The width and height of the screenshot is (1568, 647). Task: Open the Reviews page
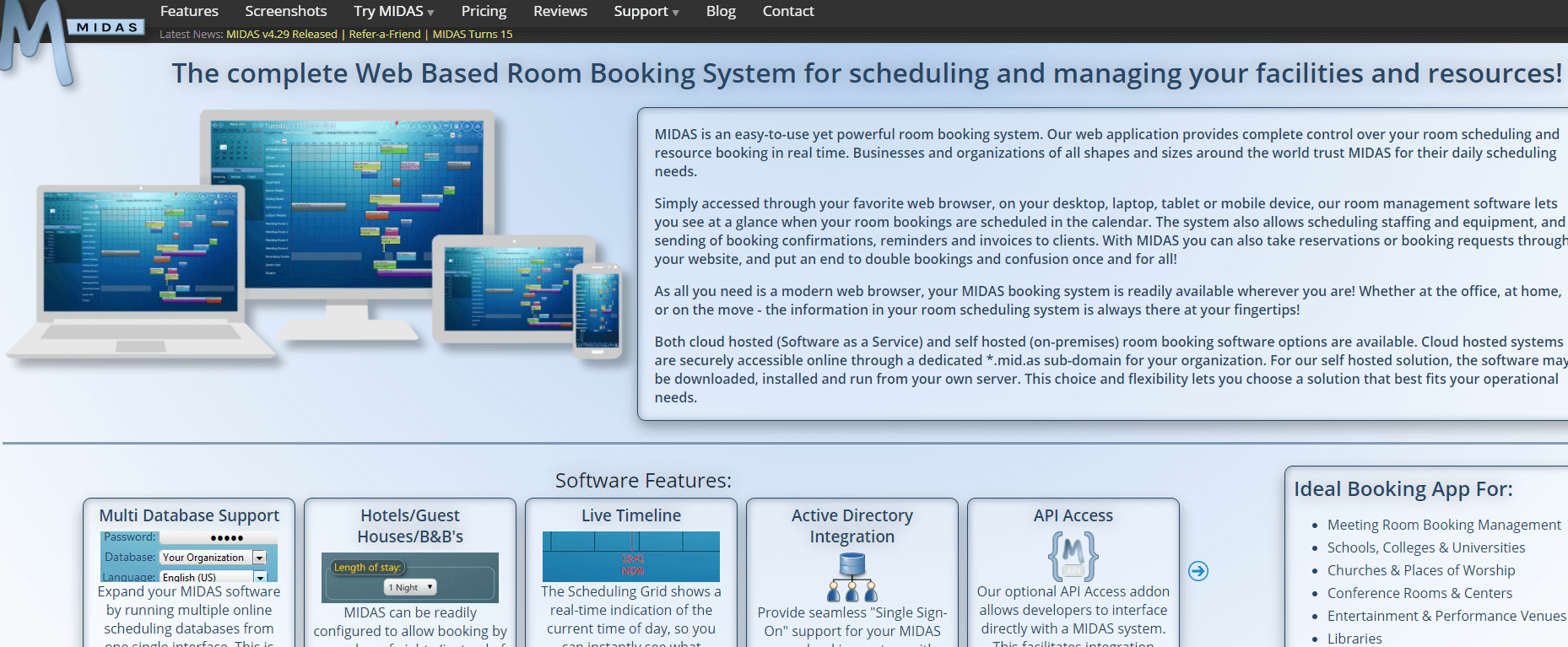tap(560, 11)
